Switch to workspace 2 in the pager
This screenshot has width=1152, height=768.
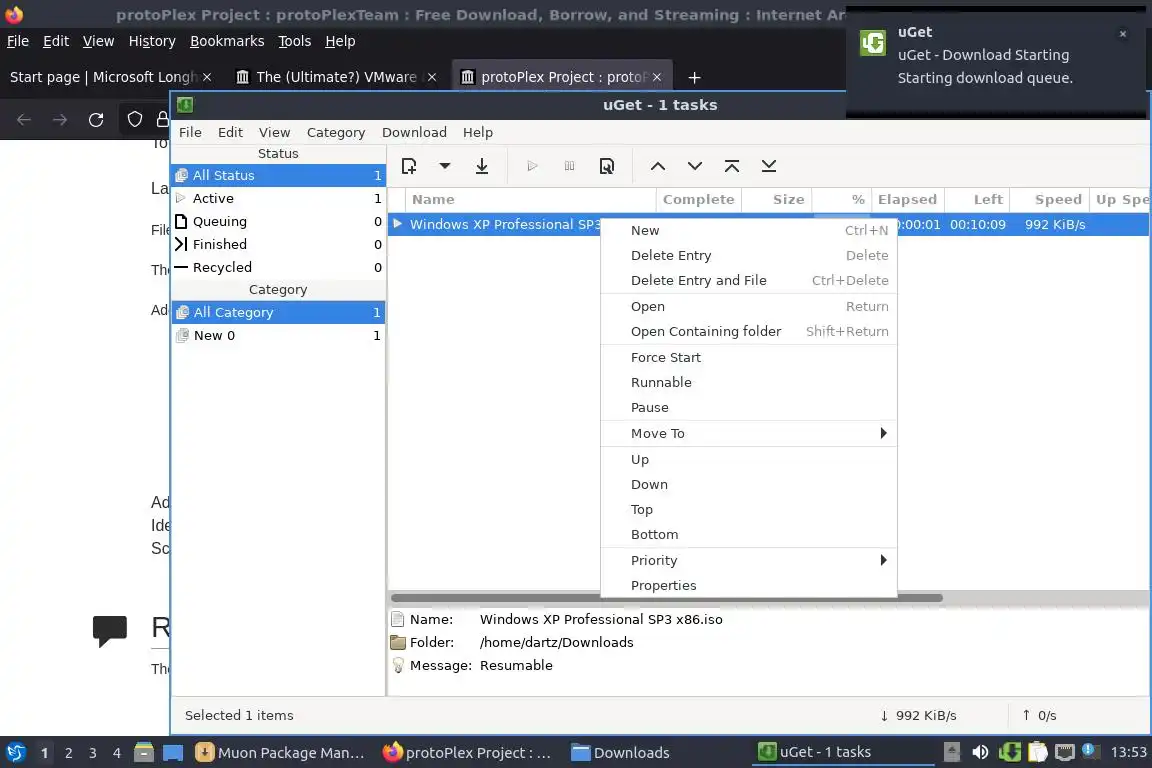[69, 753]
